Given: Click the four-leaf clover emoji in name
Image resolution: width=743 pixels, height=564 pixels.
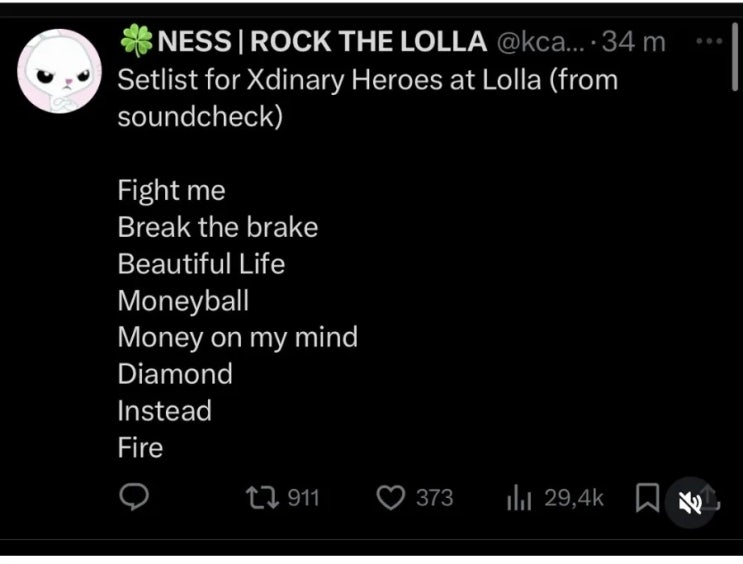Looking at the screenshot, I should [136, 41].
